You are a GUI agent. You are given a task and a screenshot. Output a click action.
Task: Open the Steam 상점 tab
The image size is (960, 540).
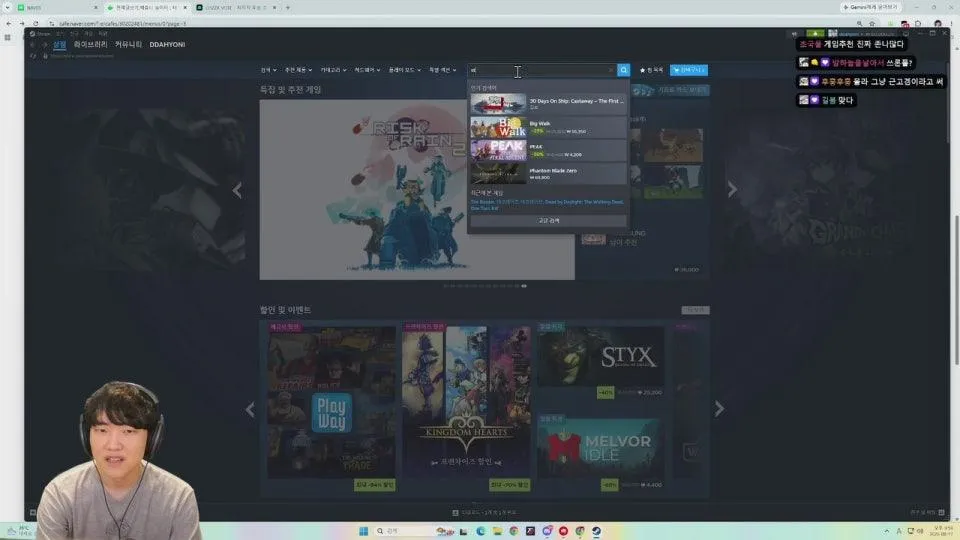(x=59, y=45)
